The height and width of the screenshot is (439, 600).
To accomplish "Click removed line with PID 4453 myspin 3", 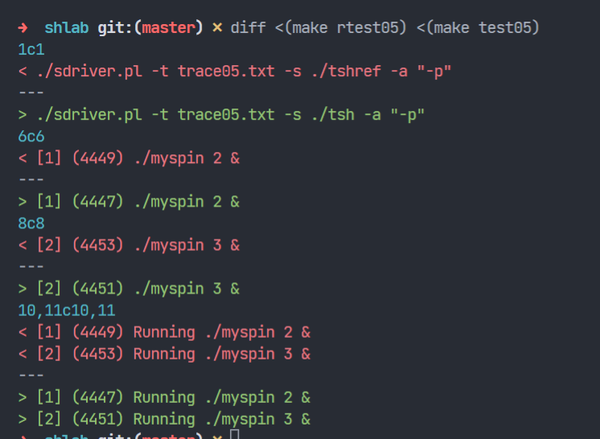I will click(129, 245).
